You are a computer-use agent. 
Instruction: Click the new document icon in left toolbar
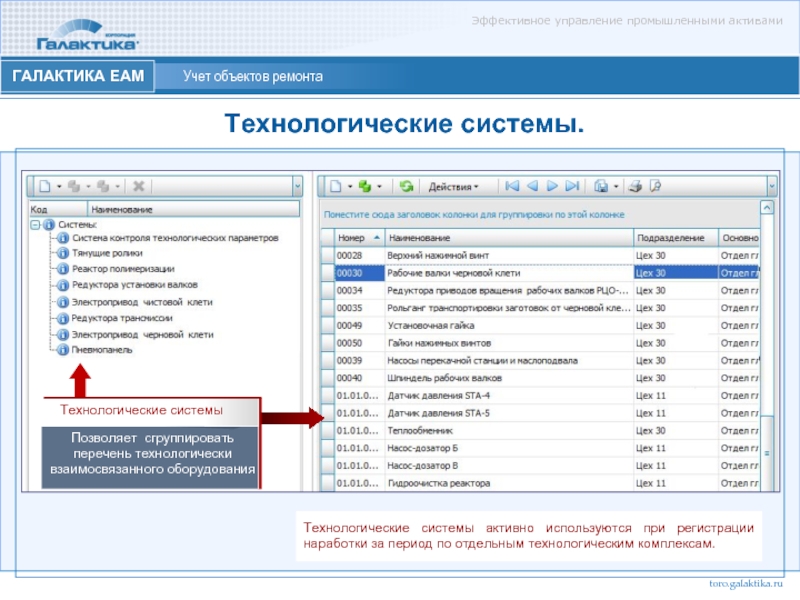pyautogui.click(x=45, y=186)
